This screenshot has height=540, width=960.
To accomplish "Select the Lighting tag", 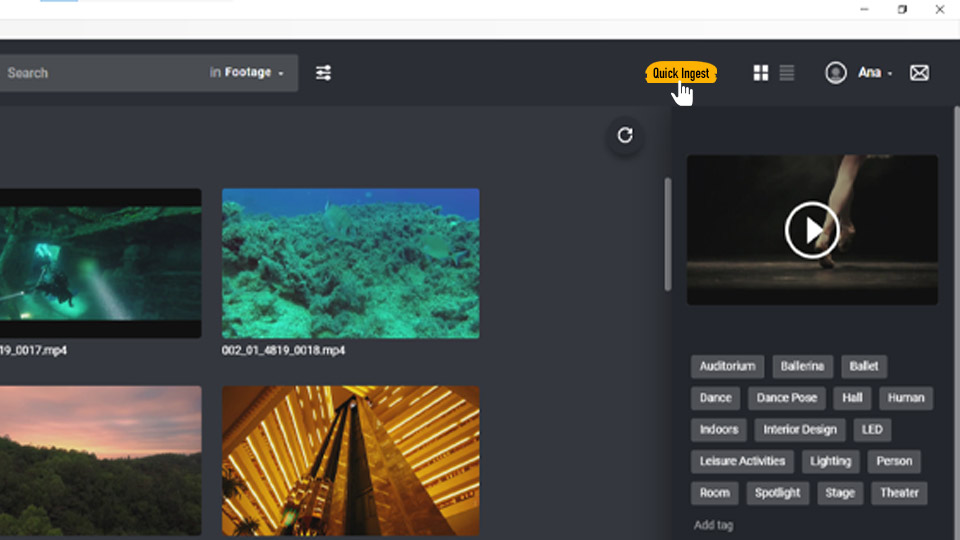I will 831,461.
